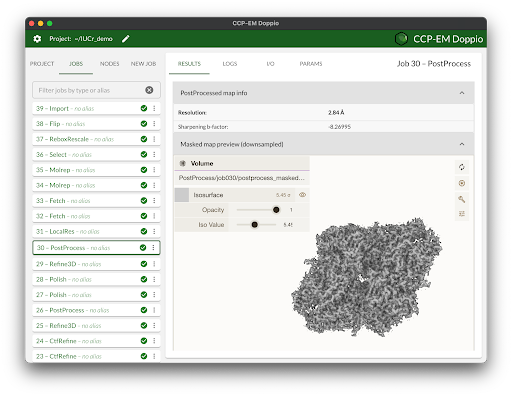Click the Job 30 – PostProcess title
The height and width of the screenshot is (396, 512).
[434, 64]
